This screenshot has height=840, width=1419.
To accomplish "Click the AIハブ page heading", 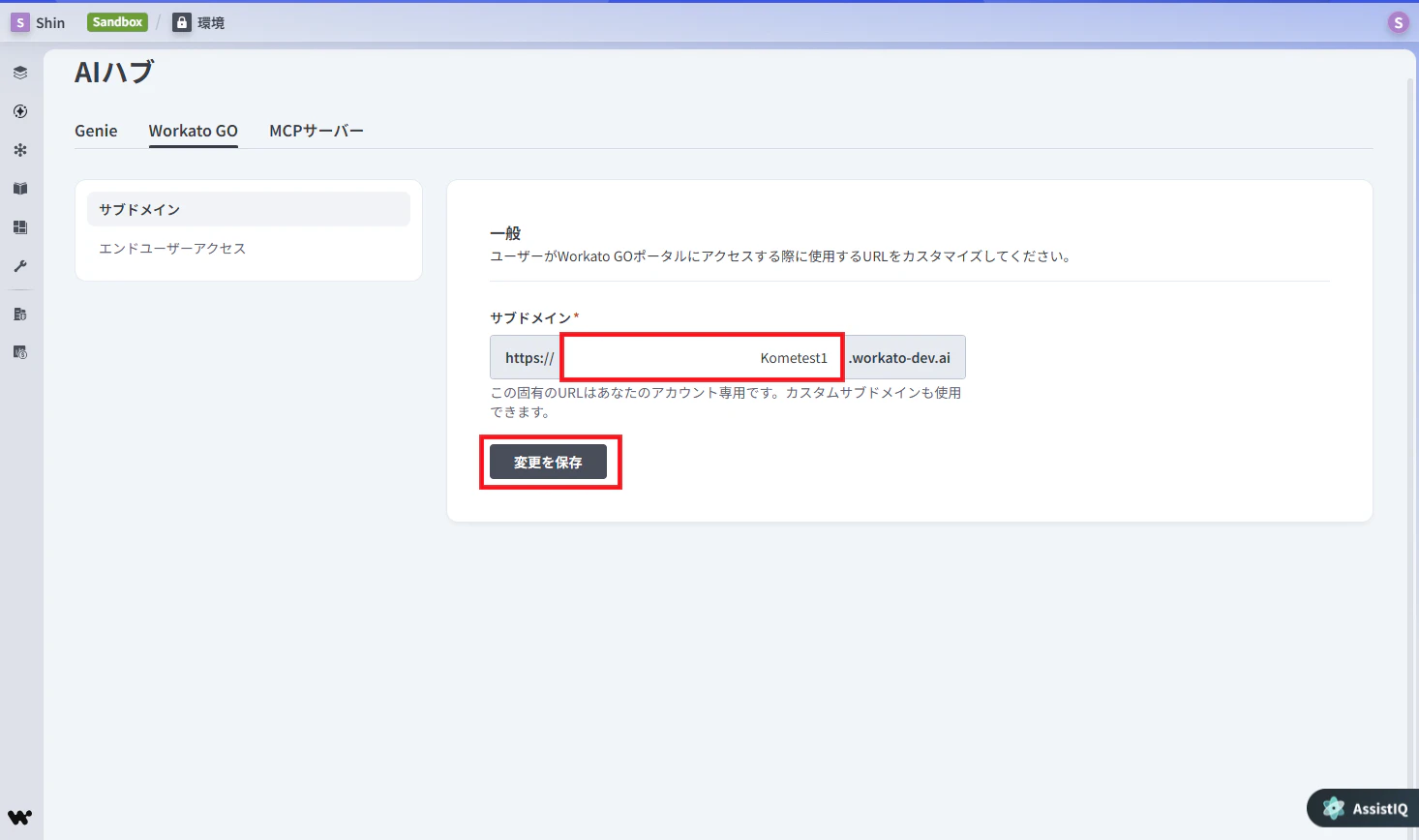I will pyautogui.click(x=114, y=73).
